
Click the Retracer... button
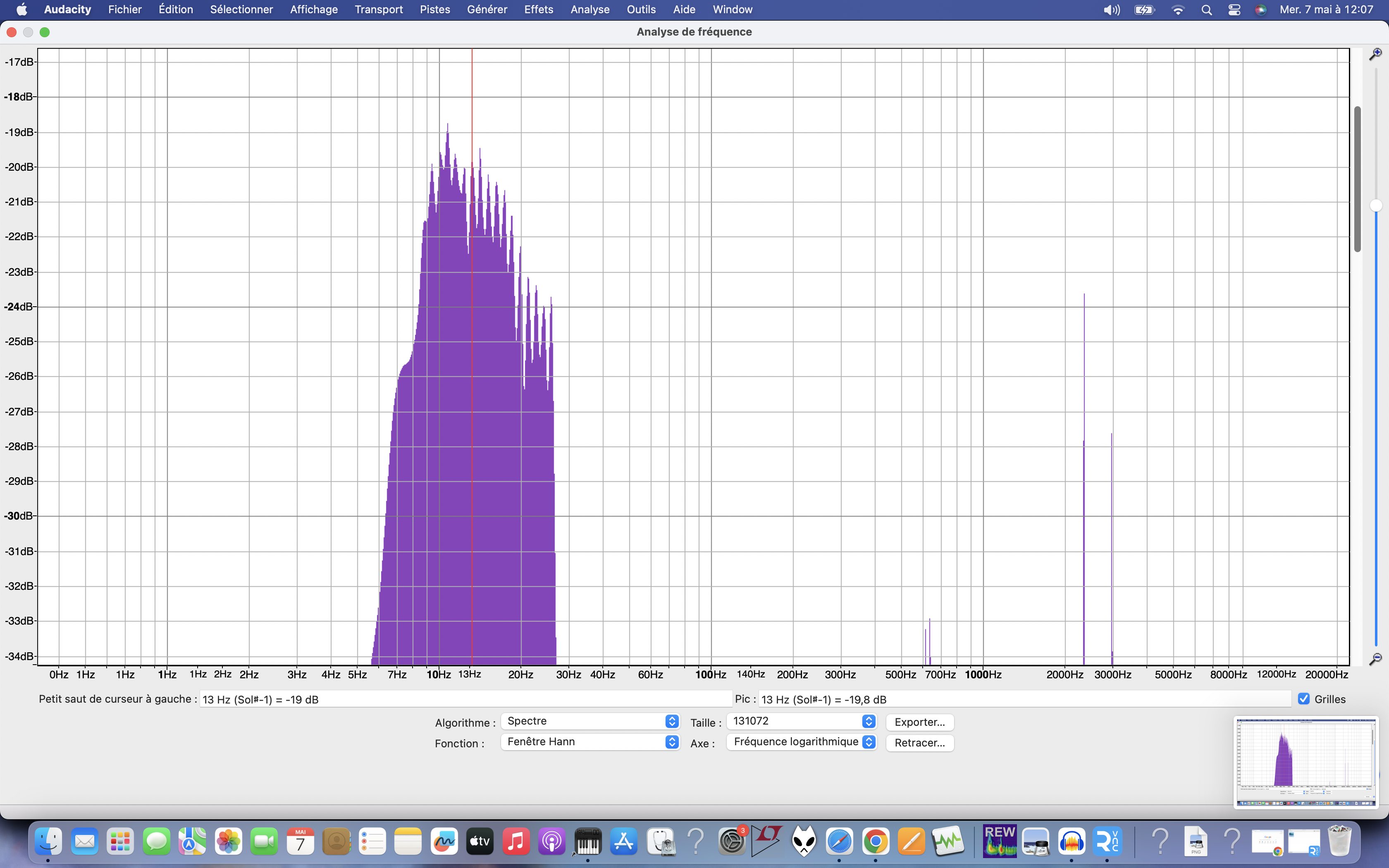click(919, 743)
